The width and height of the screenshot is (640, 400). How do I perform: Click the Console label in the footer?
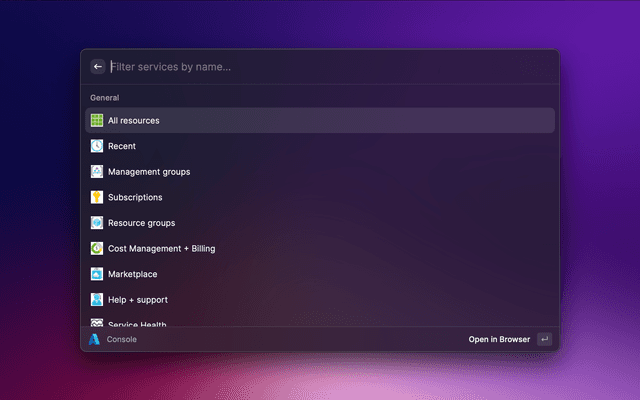[122, 339]
